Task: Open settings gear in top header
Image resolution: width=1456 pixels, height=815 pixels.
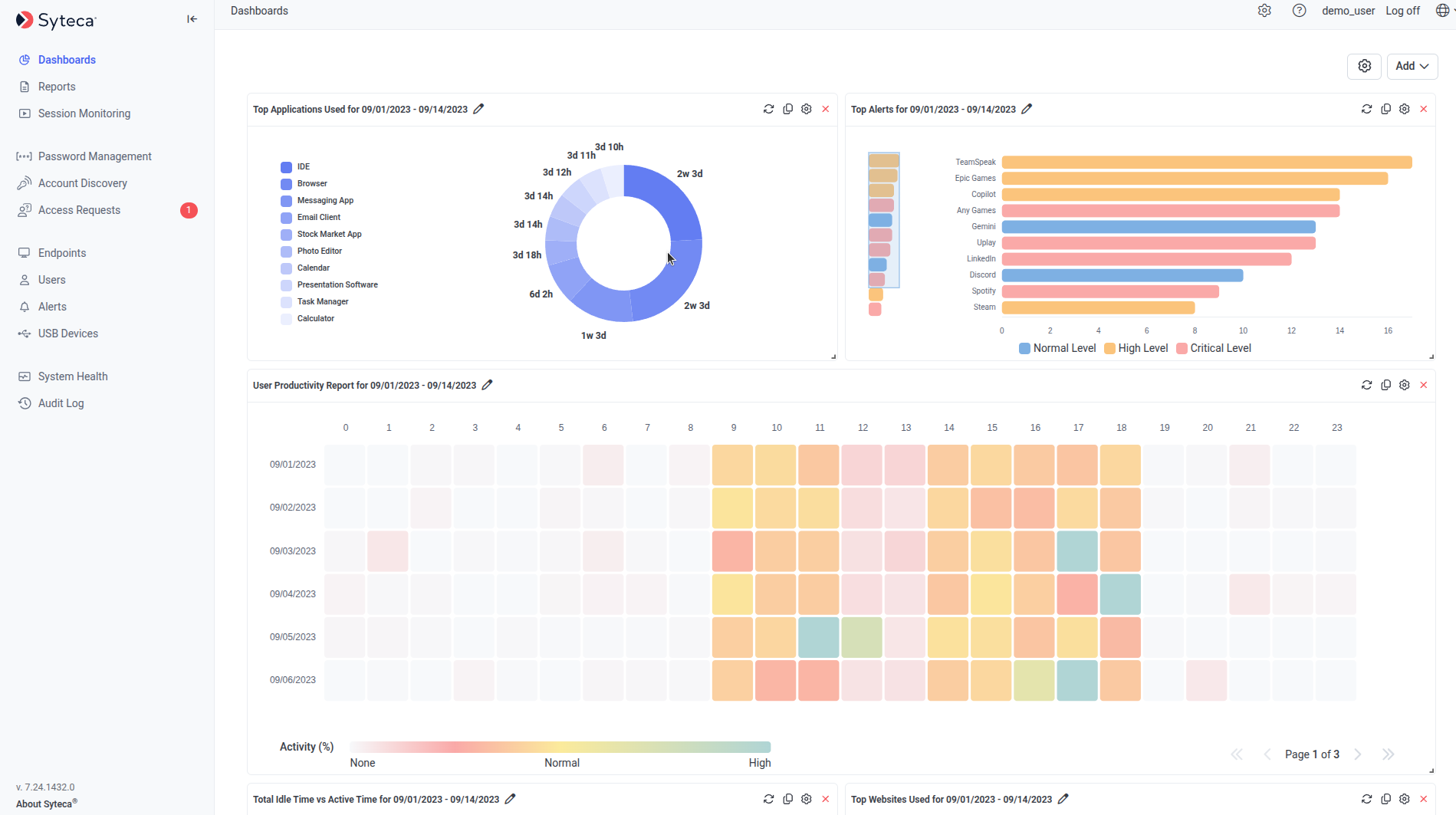Action: tap(1264, 11)
